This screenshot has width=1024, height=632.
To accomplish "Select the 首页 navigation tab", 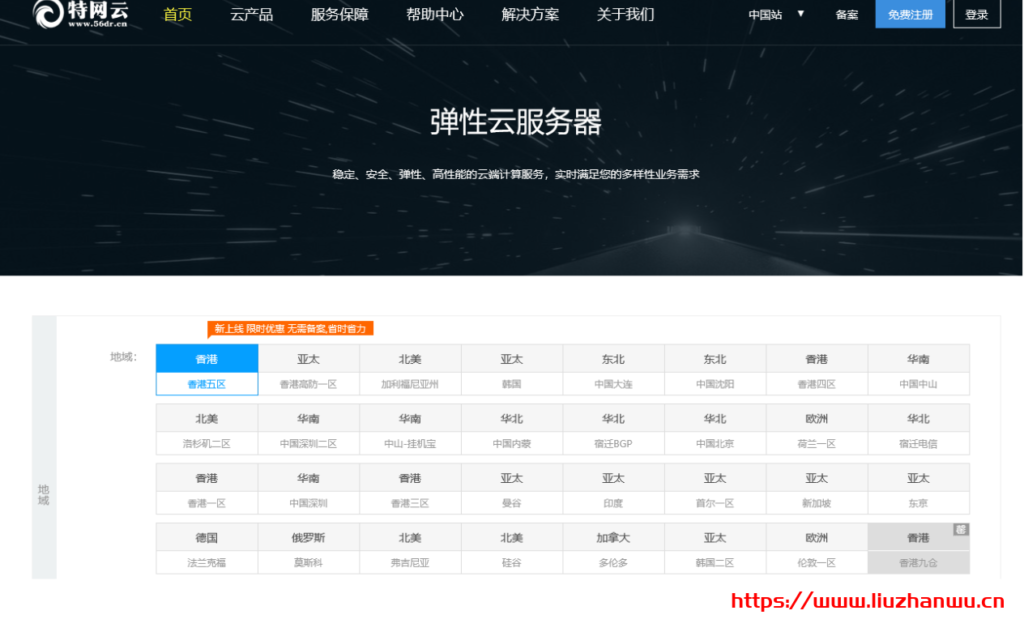I will (x=176, y=15).
